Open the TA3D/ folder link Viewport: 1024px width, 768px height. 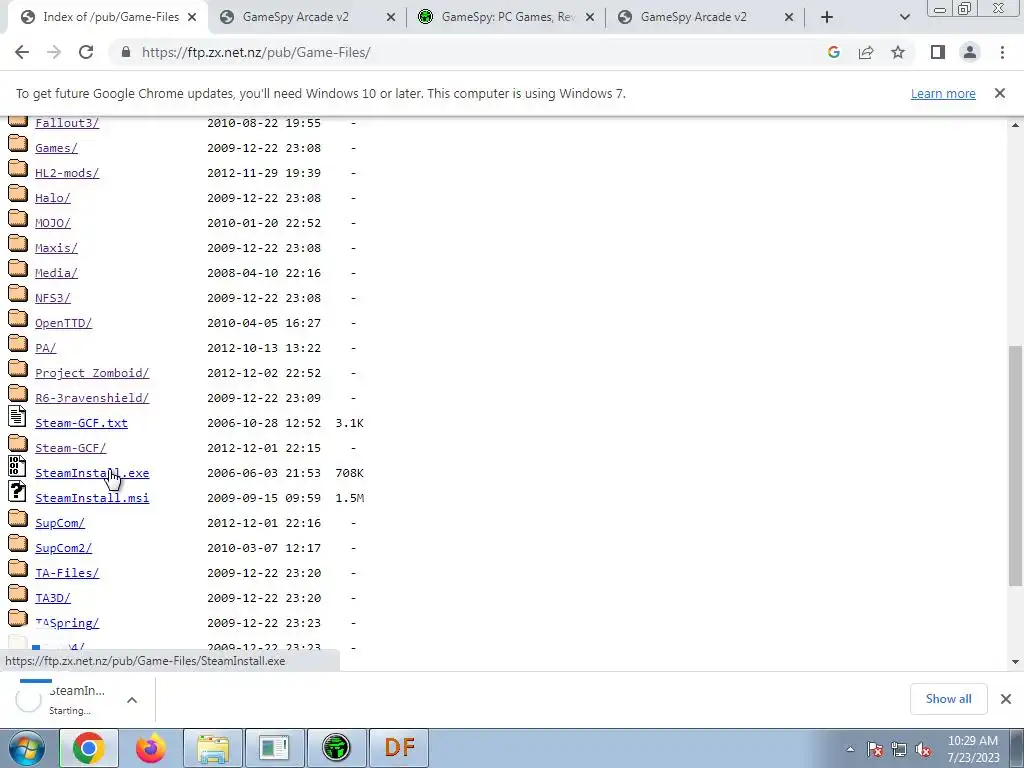pos(53,598)
